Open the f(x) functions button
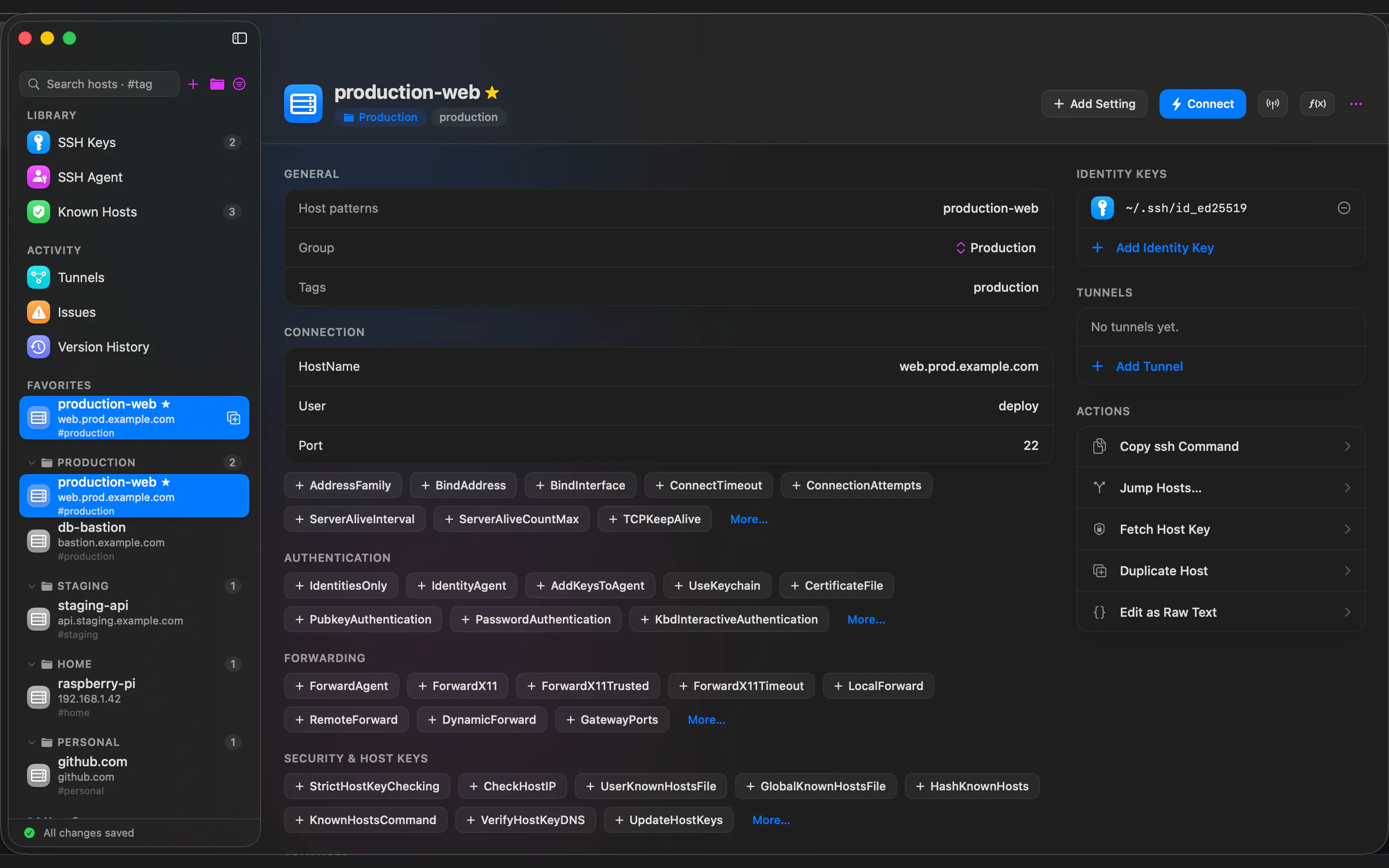Image resolution: width=1389 pixels, height=868 pixels. 1317,104
